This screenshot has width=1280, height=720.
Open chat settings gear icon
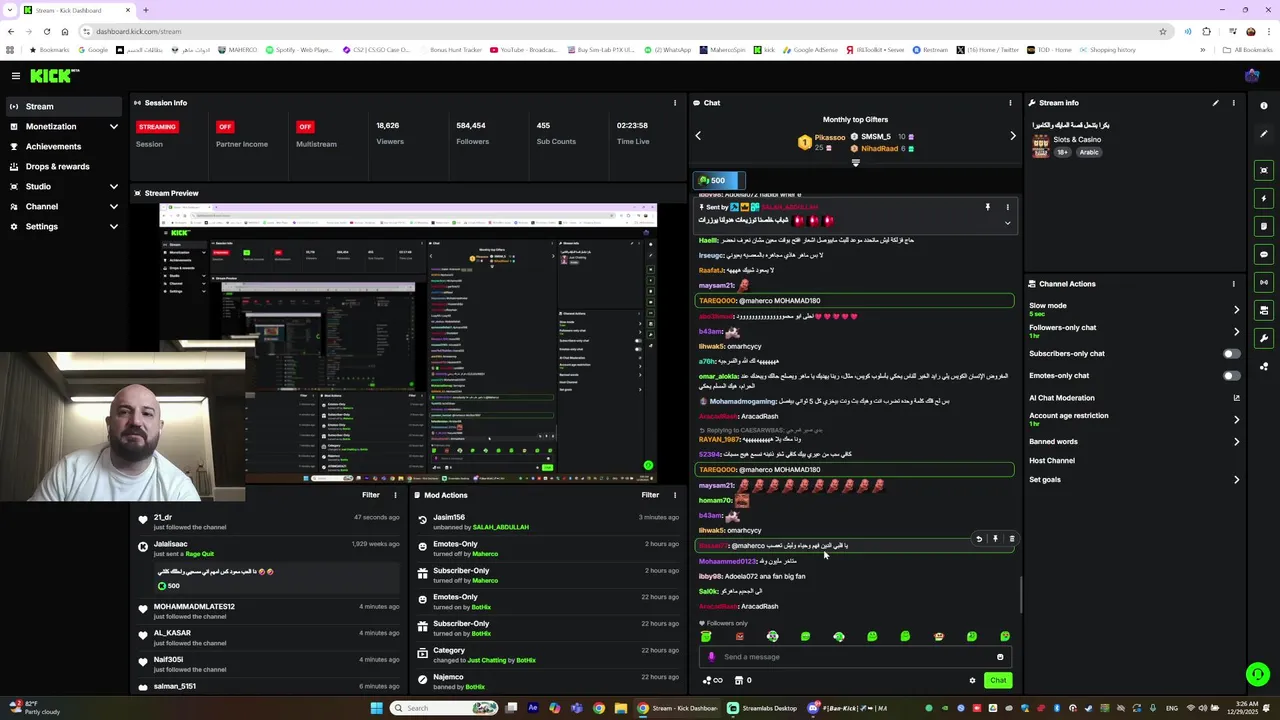coord(972,680)
